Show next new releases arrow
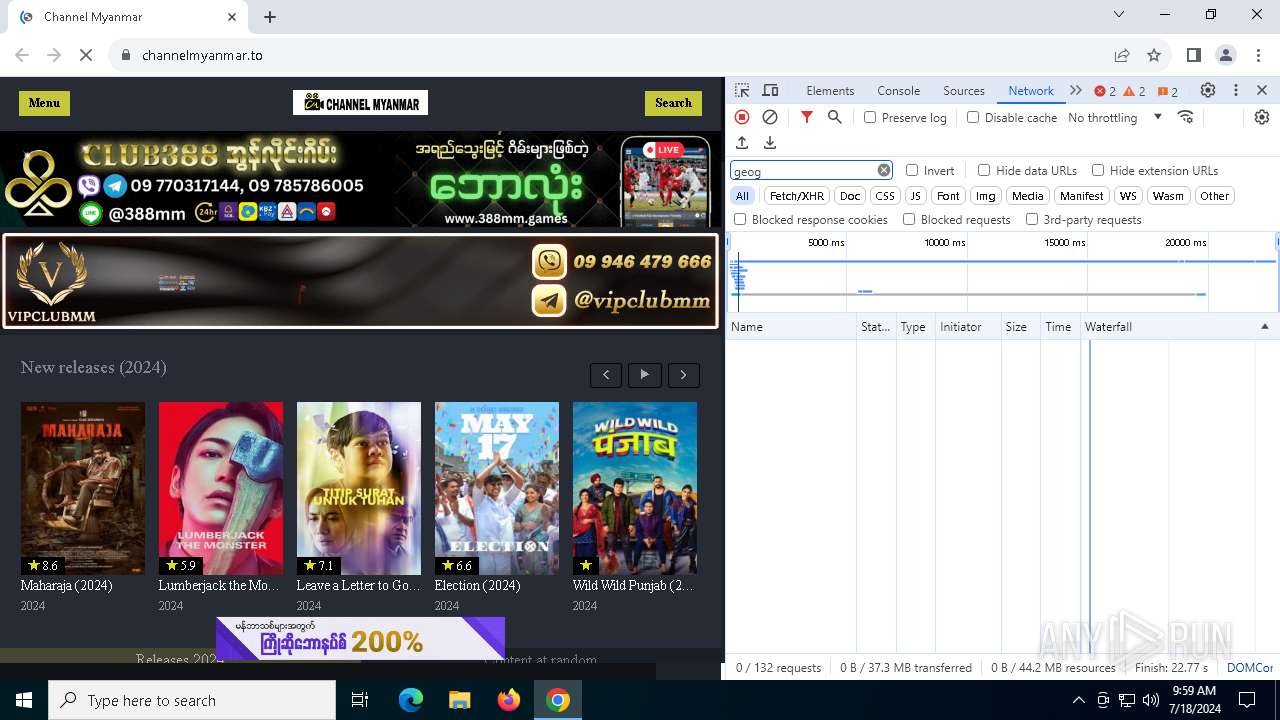This screenshot has height=720, width=1280. [684, 375]
